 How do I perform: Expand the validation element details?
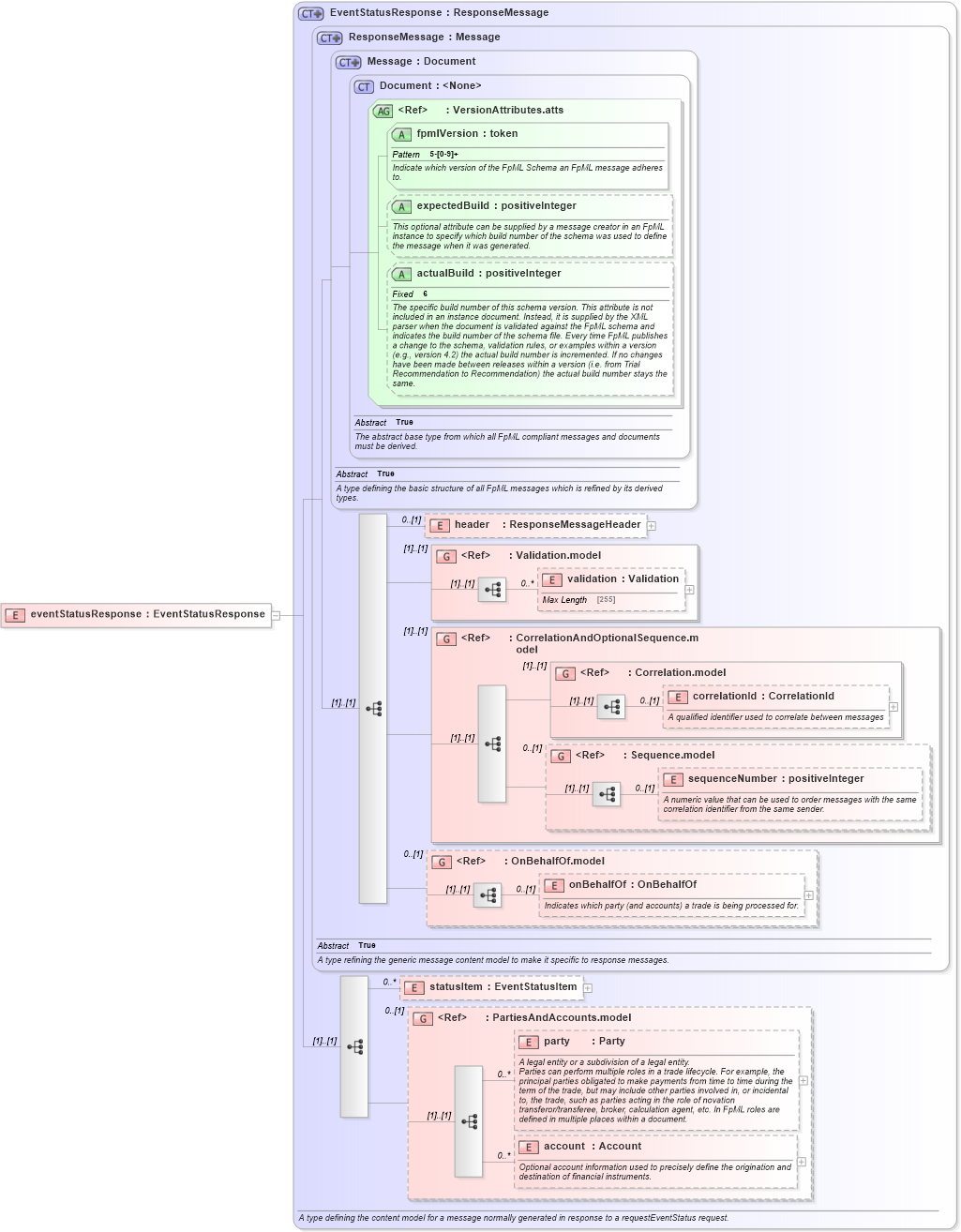[689, 590]
